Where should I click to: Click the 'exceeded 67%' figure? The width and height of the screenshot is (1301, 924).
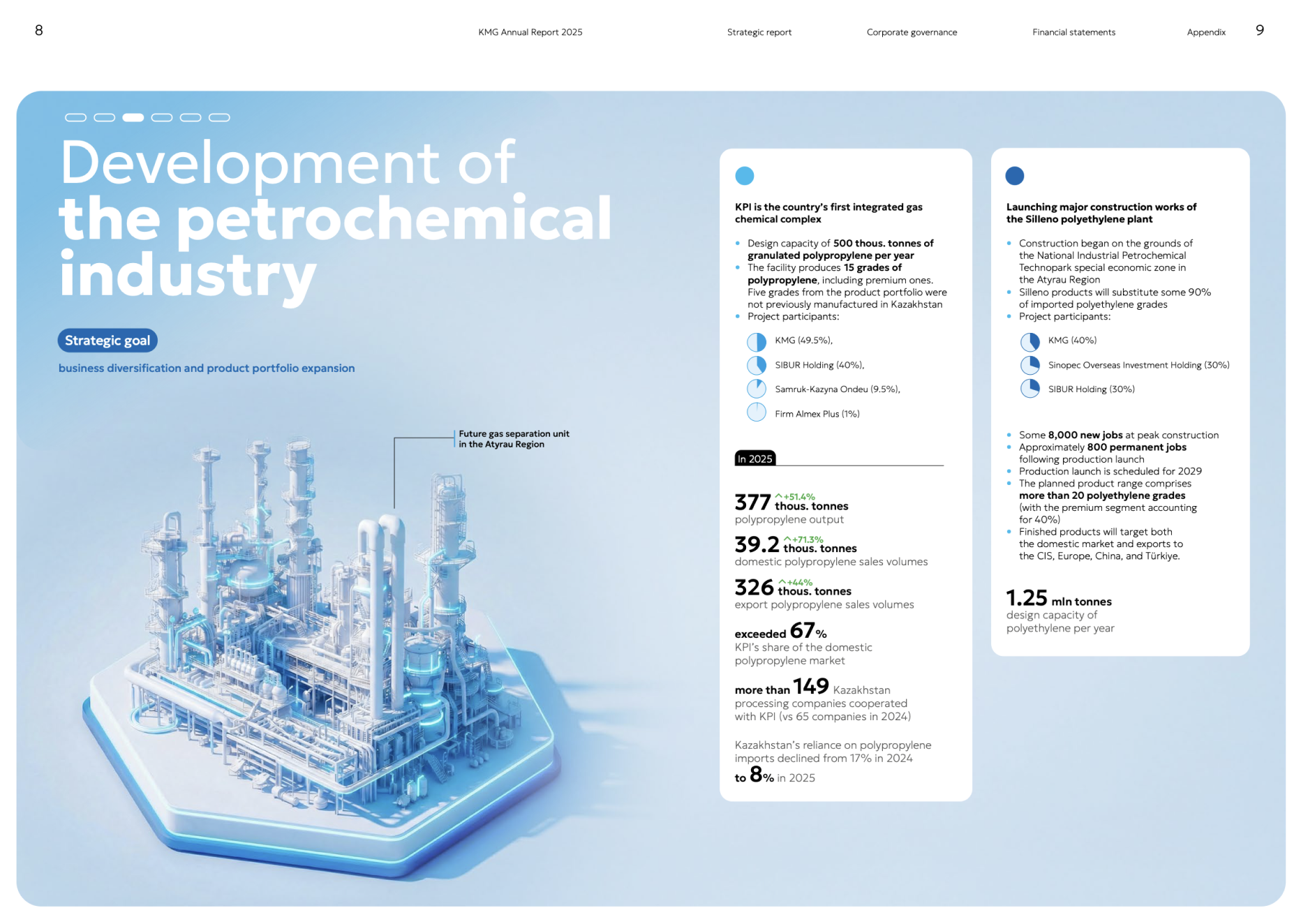click(781, 631)
